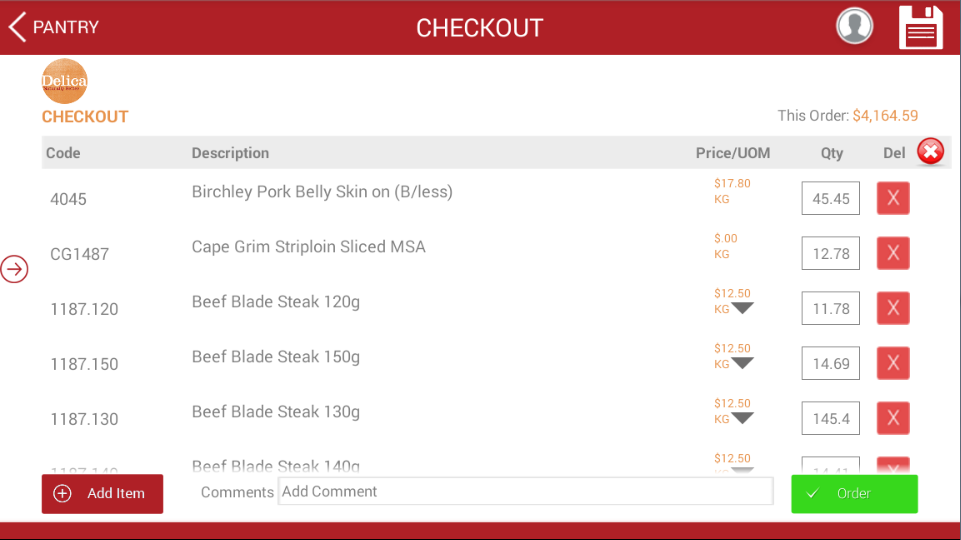The image size is (961, 540).
Task: Edit quantity field showing 45.45
Action: click(x=830, y=198)
